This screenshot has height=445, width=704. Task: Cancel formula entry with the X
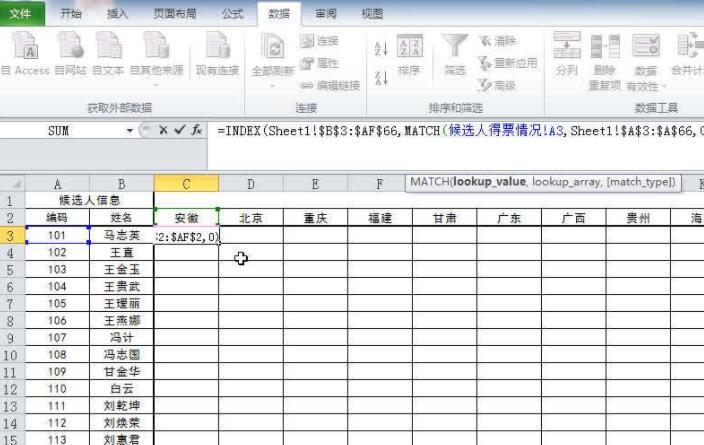pos(163,130)
